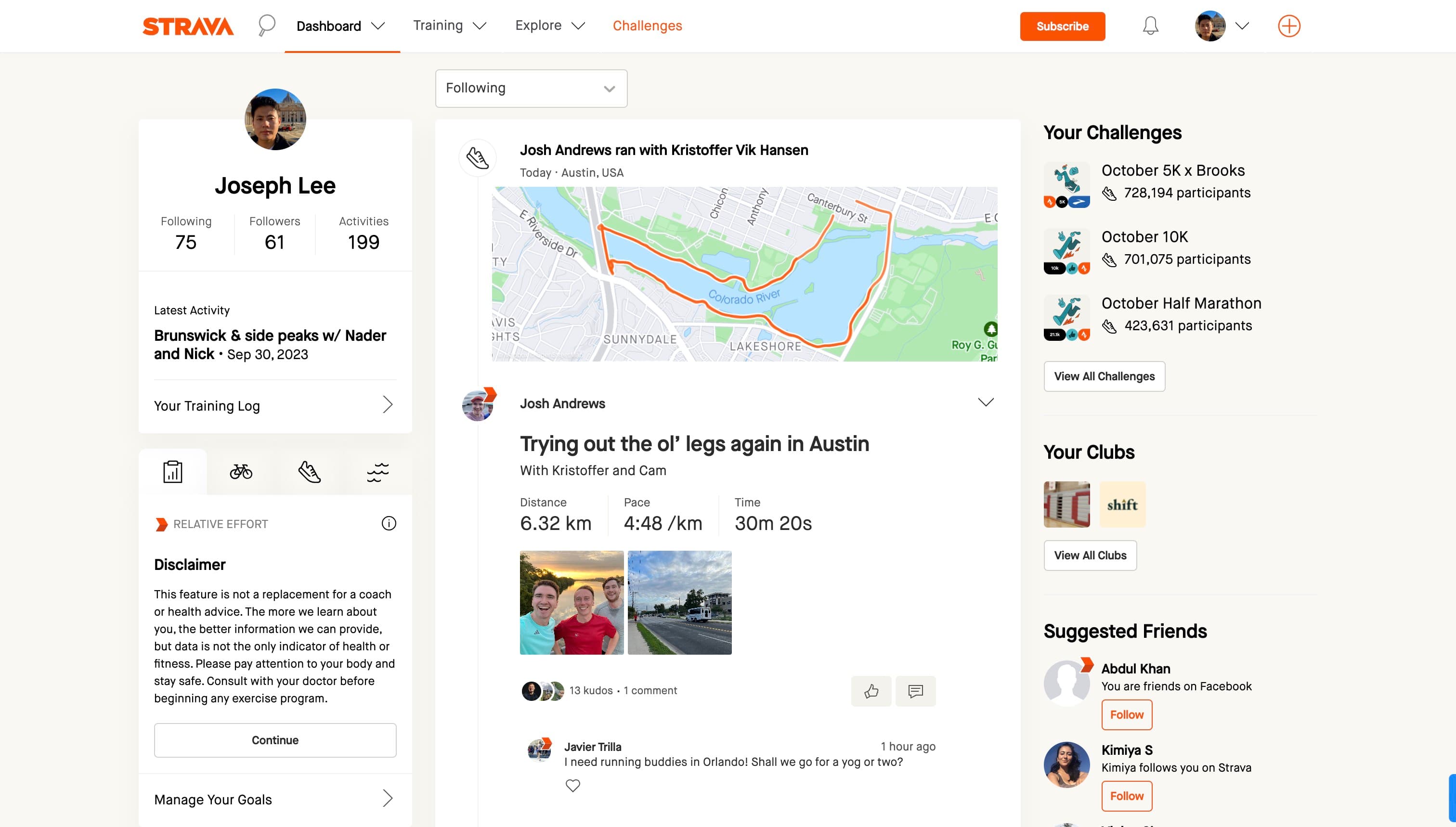
Task: Open Joseph Lee's large profile photo
Action: coord(275,119)
